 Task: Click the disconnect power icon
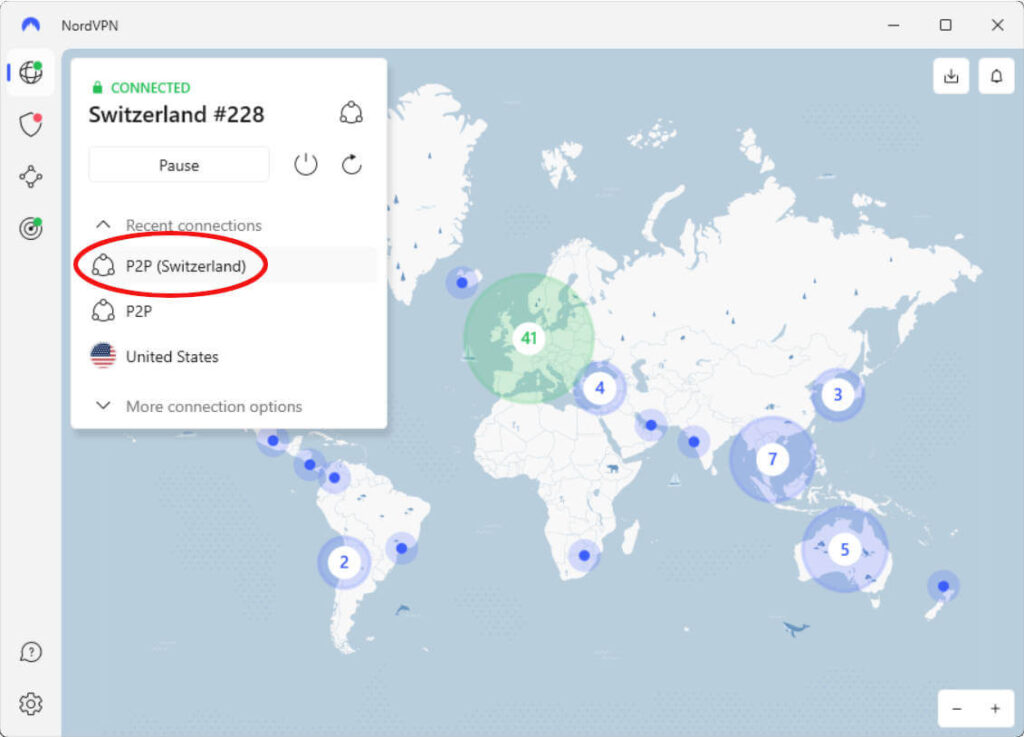click(305, 165)
